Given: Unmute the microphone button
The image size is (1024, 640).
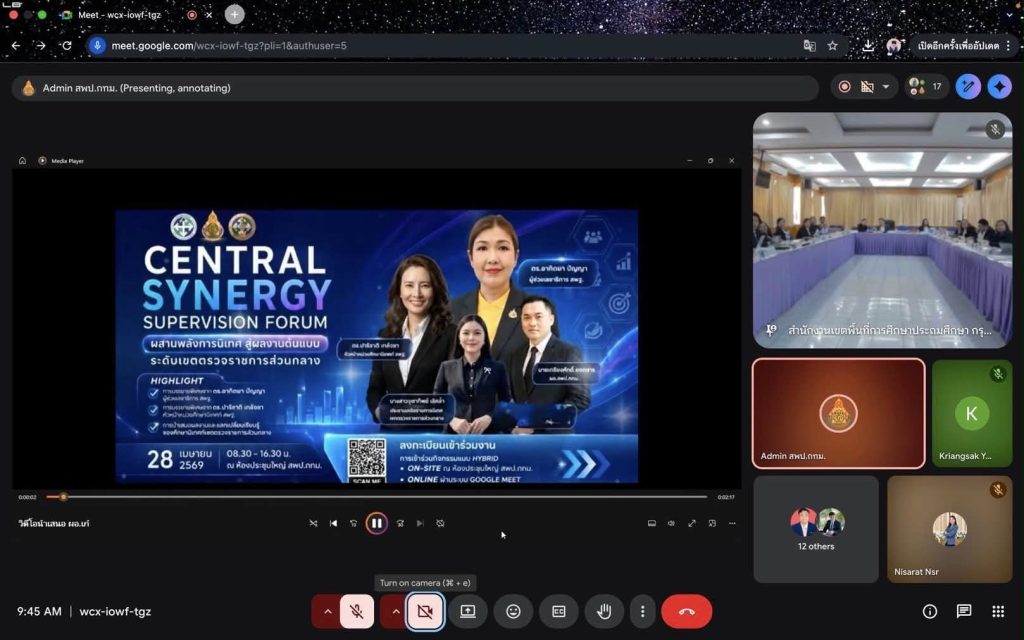Looking at the screenshot, I should coord(357,611).
